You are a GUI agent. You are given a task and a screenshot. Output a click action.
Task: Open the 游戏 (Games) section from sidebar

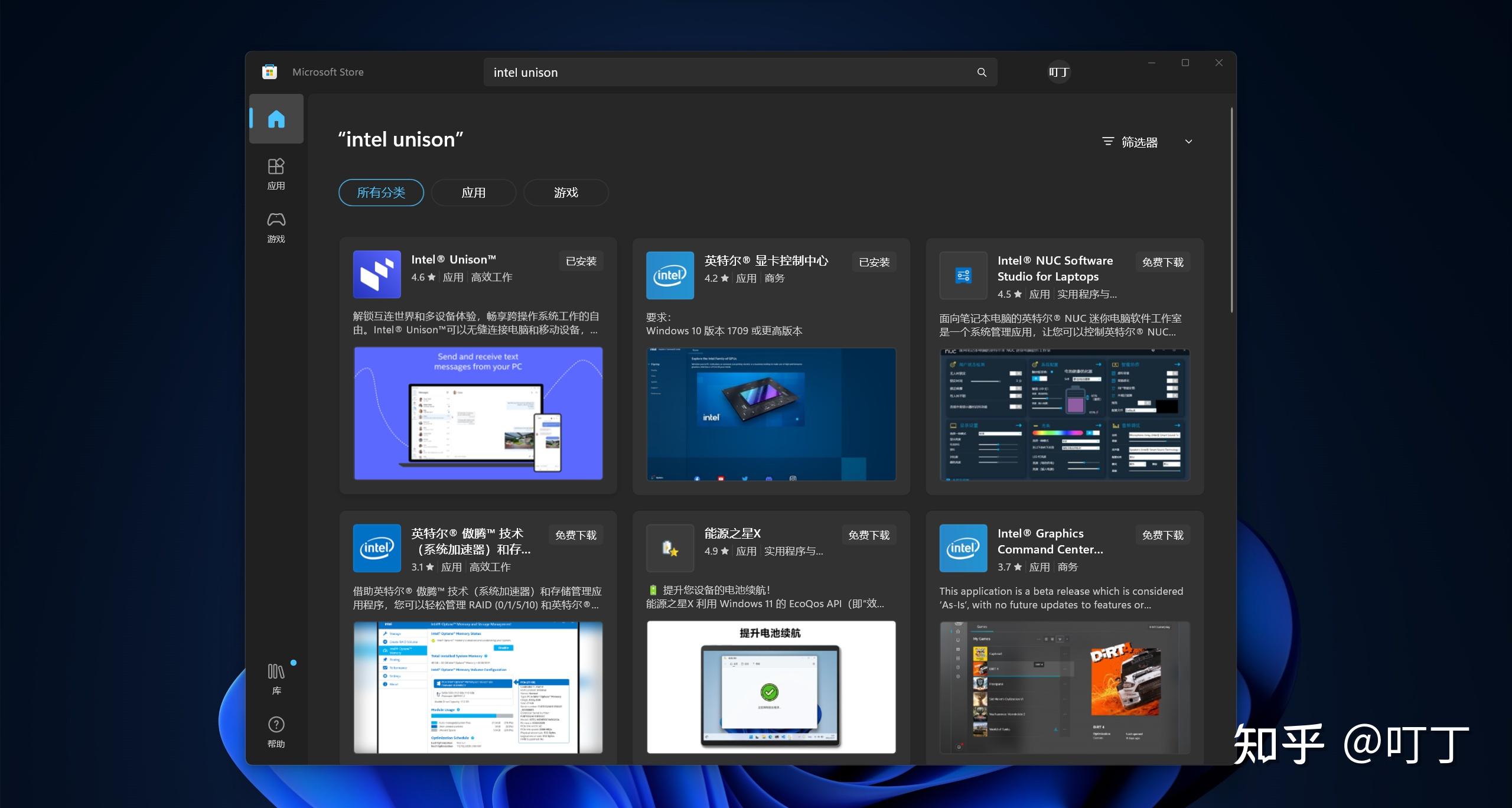click(x=276, y=226)
